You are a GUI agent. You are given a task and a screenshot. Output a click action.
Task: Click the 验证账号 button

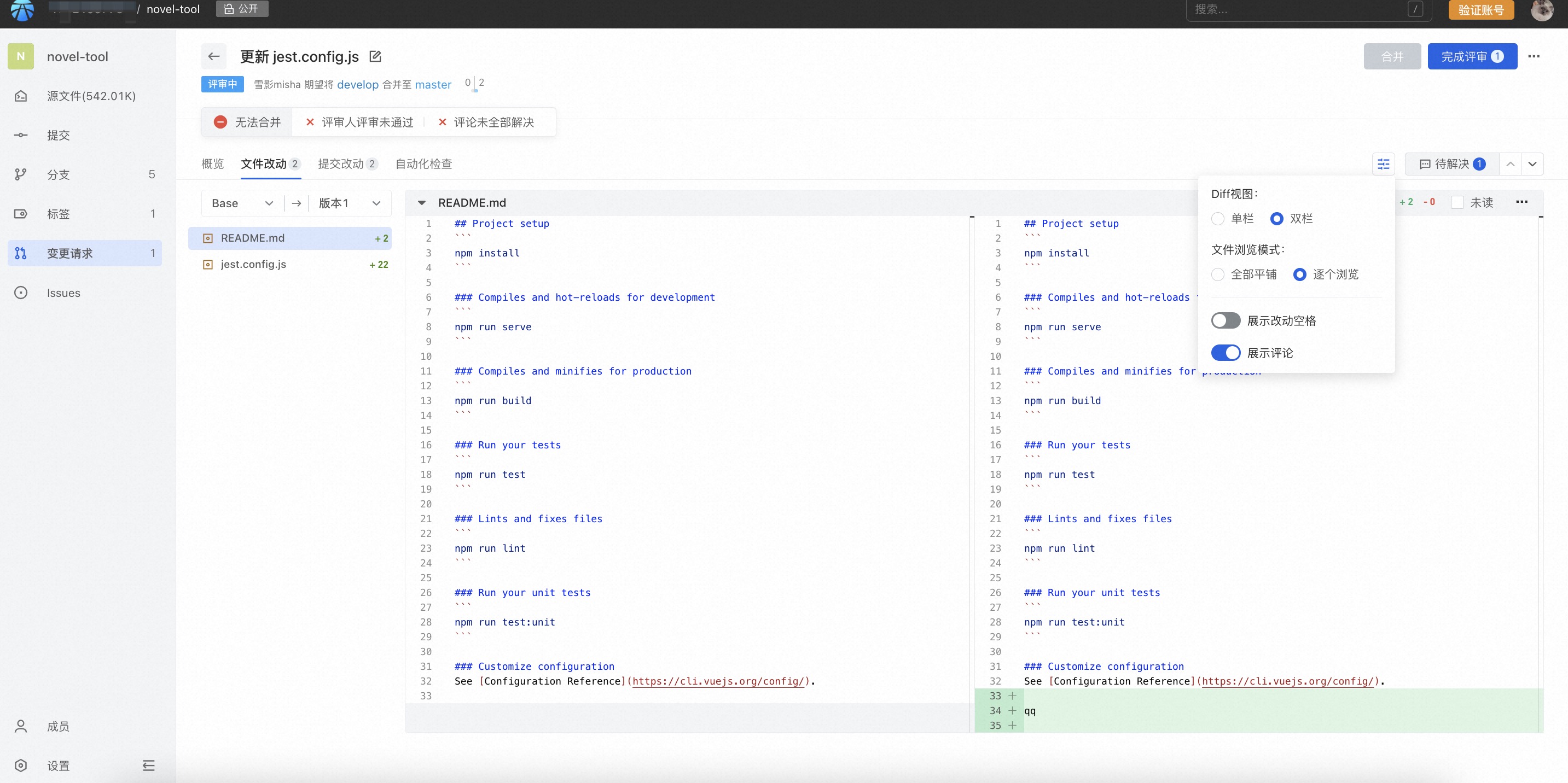1481,10
